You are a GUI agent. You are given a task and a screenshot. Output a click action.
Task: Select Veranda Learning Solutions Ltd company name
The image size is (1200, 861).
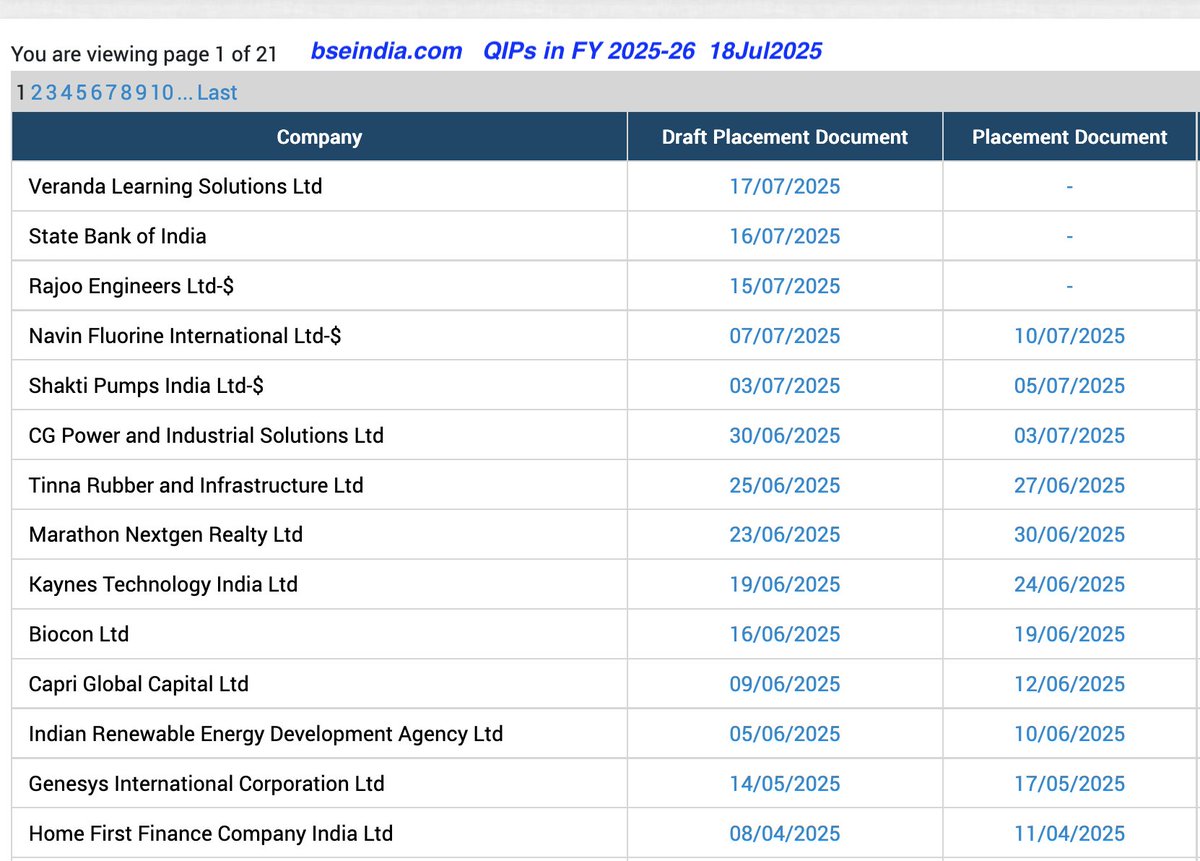pyautogui.click(x=176, y=187)
